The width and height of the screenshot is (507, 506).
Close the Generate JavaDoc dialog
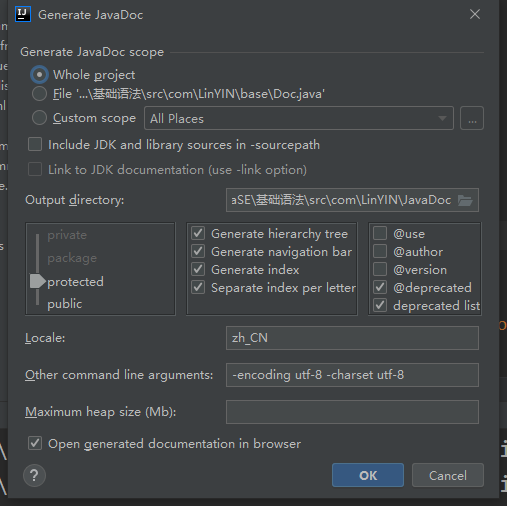[x=475, y=14]
